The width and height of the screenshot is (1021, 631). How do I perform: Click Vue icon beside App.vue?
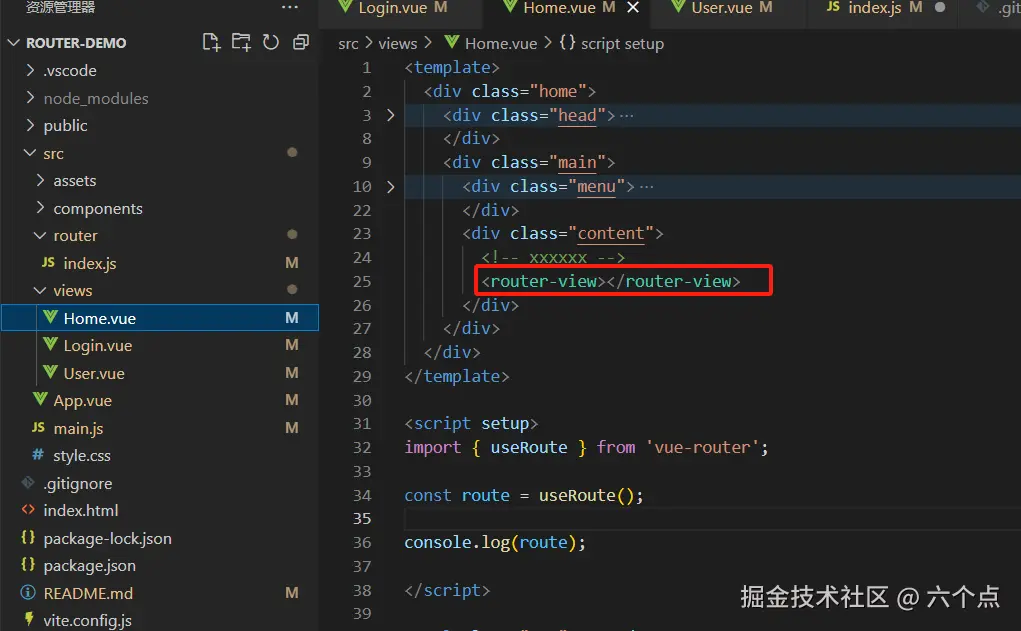[40, 399]
